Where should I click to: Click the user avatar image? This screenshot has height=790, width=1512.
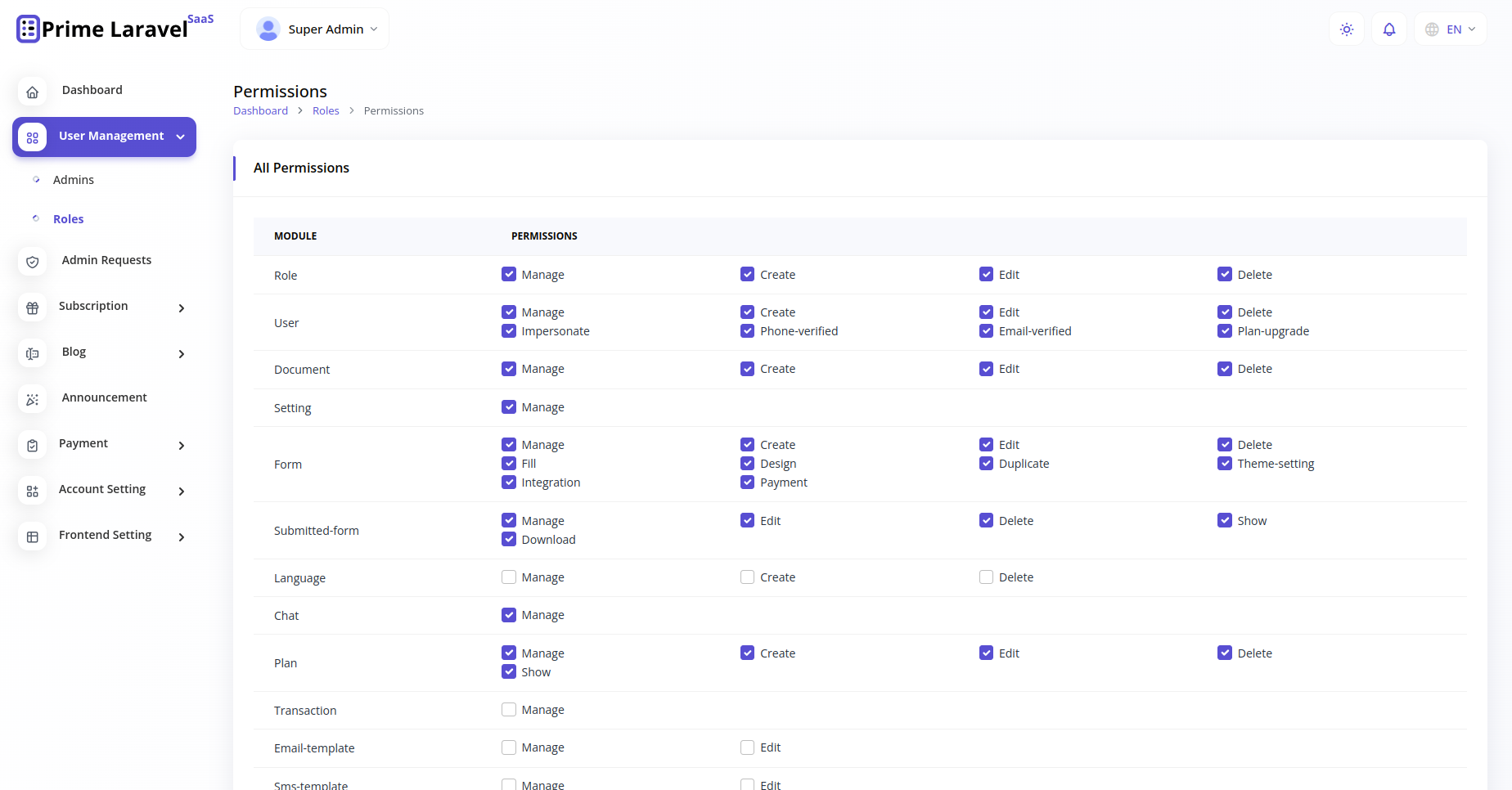(268, 28)
